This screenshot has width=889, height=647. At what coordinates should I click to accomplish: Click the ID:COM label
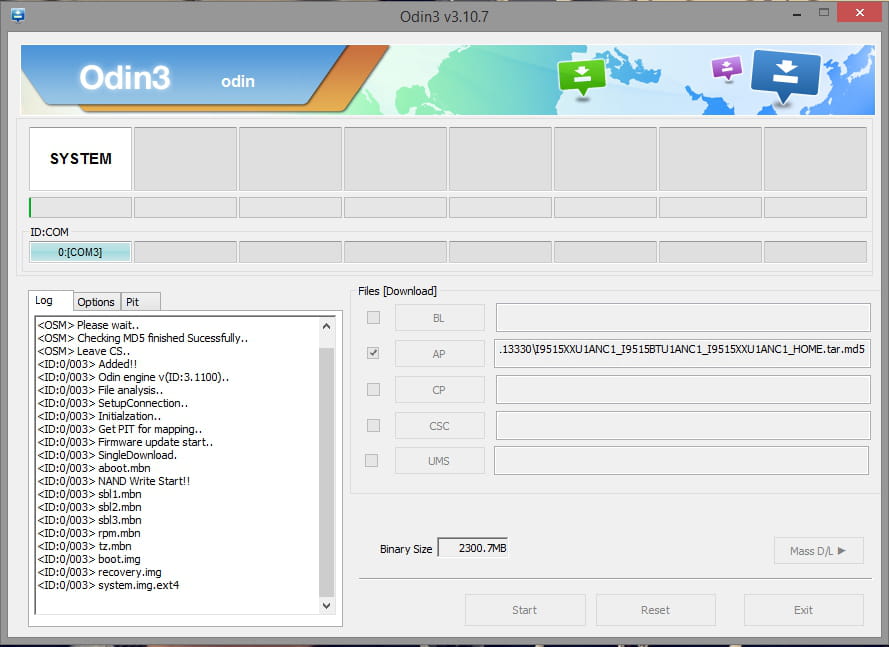tap(49, 232)
